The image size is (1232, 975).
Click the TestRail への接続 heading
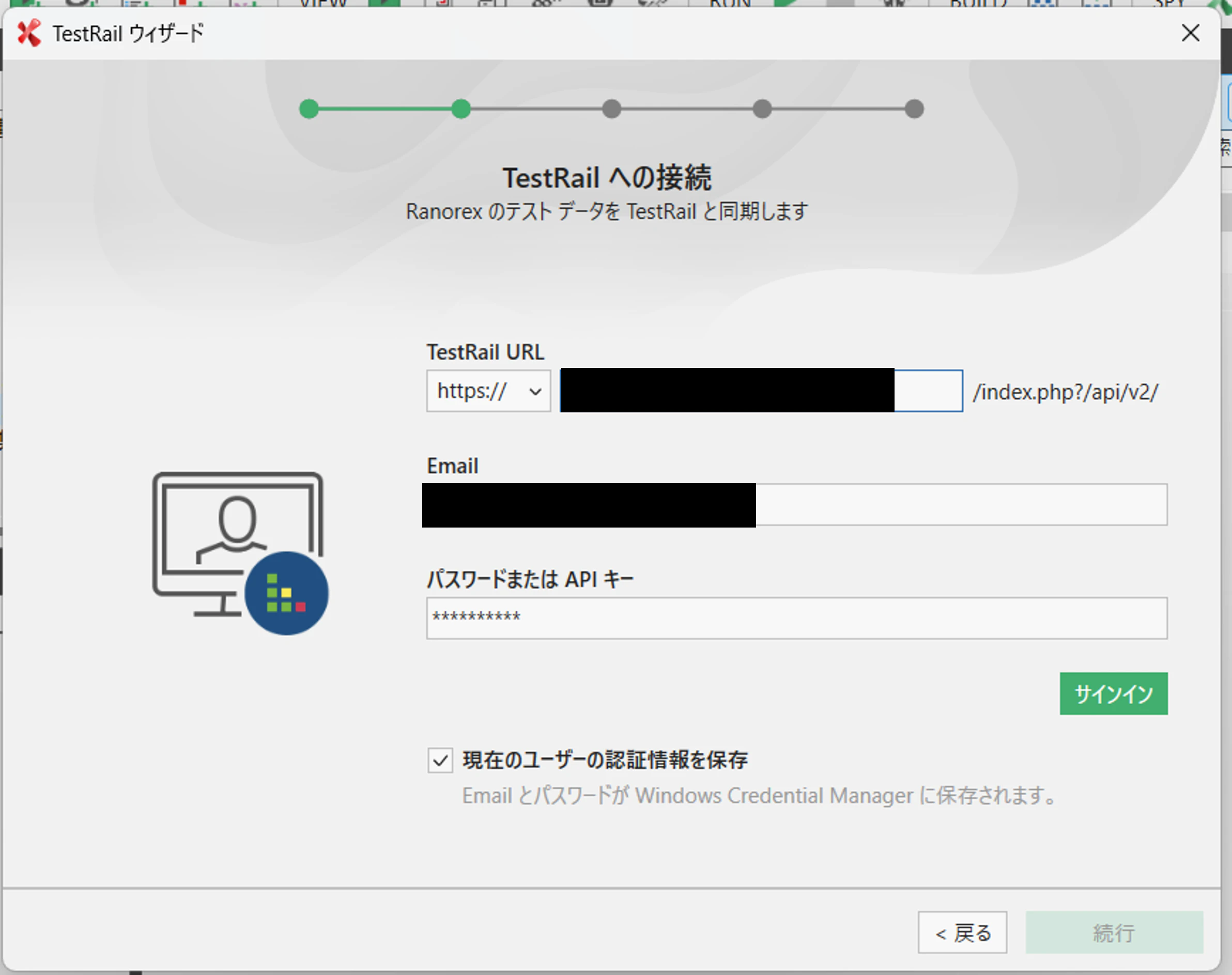607,178
